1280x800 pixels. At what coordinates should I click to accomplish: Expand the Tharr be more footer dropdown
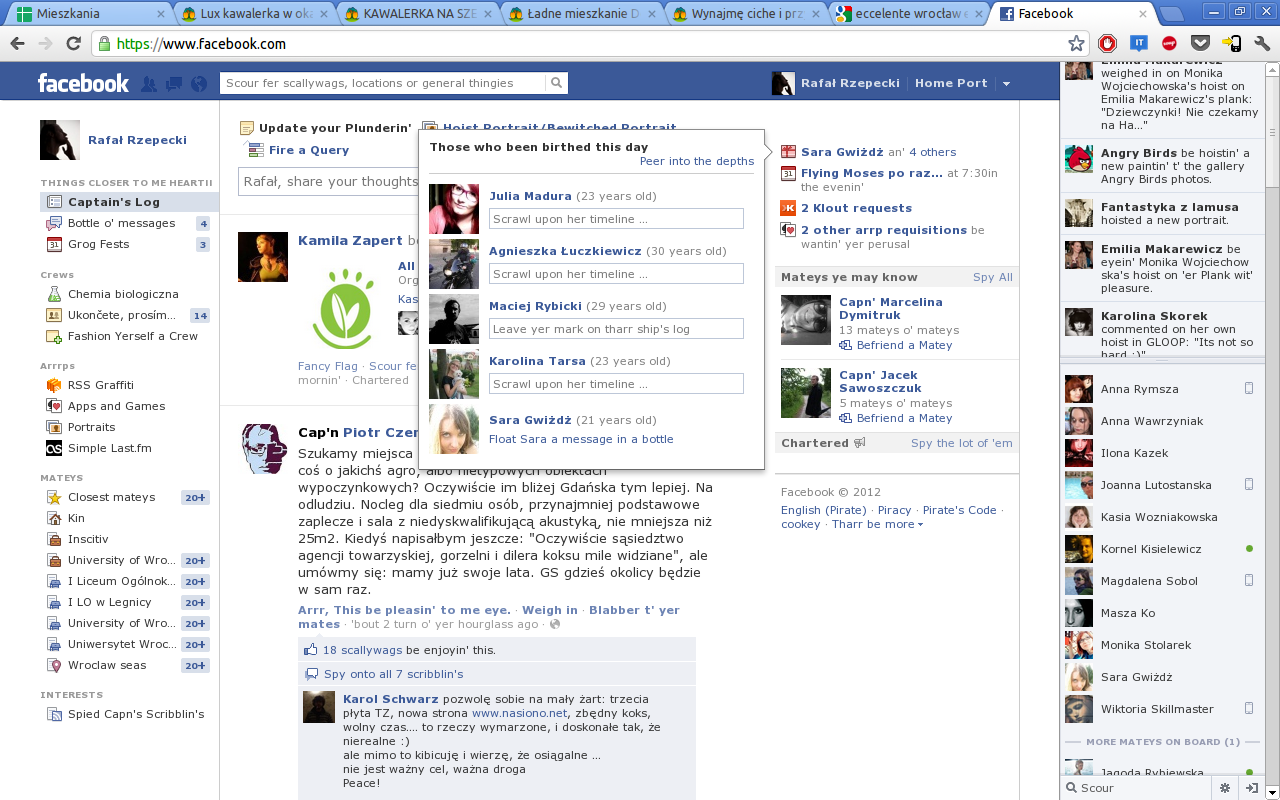pyautogui.click(x=877, y=524)
